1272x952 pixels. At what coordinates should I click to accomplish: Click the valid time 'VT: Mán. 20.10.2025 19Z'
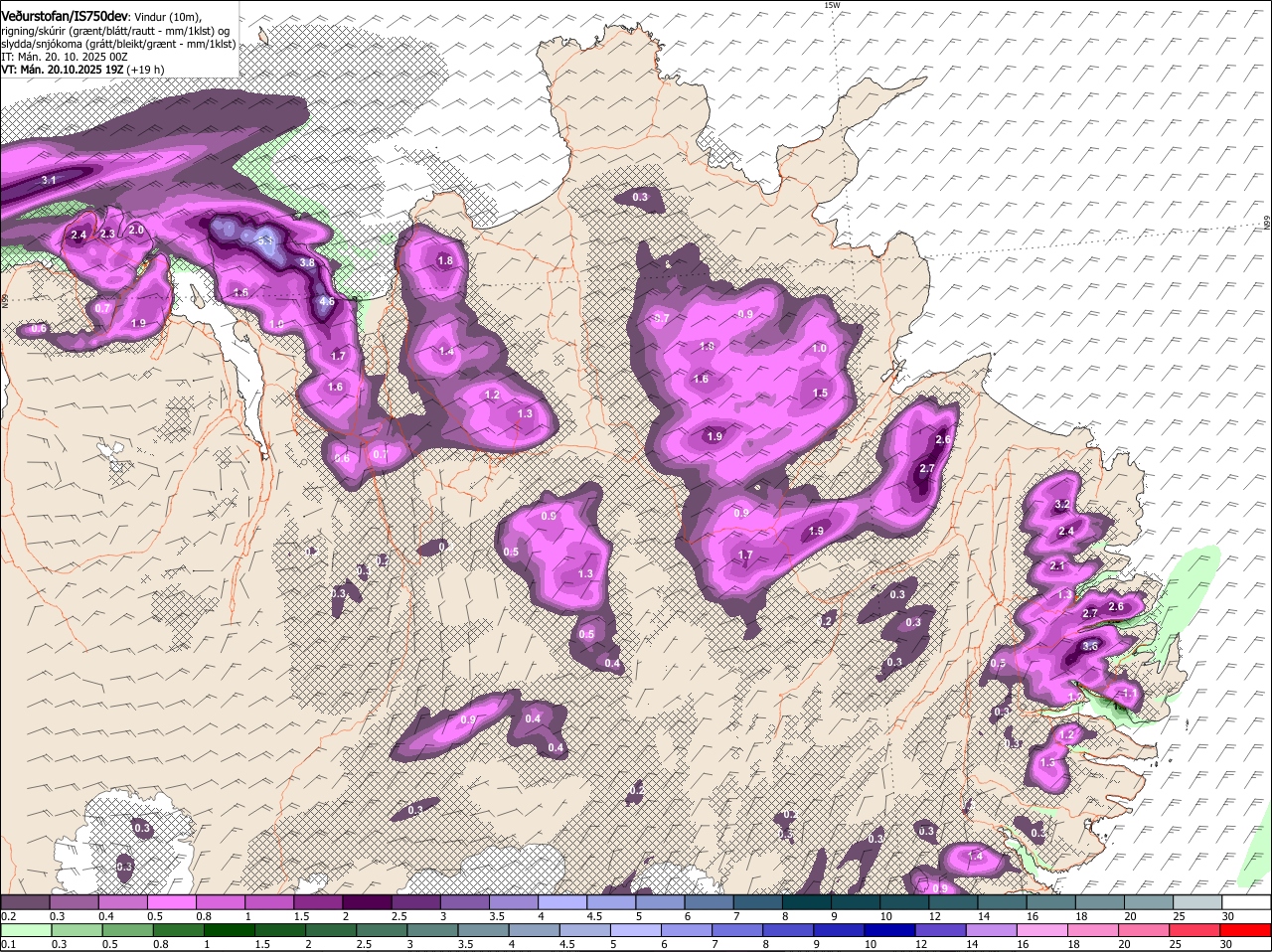pyautogui.click(x=60, y=70)
